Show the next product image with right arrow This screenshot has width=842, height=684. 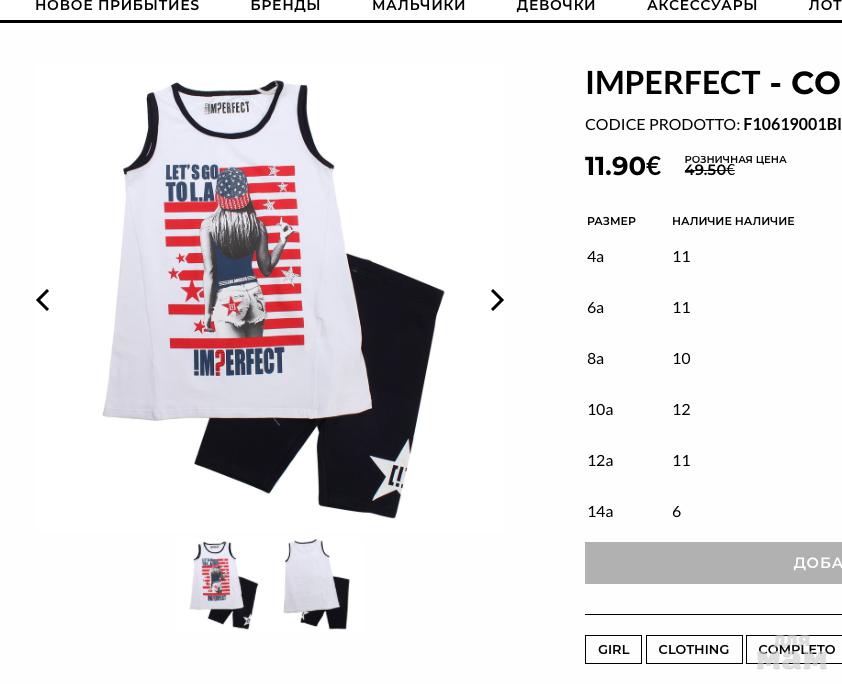(497, 300)
